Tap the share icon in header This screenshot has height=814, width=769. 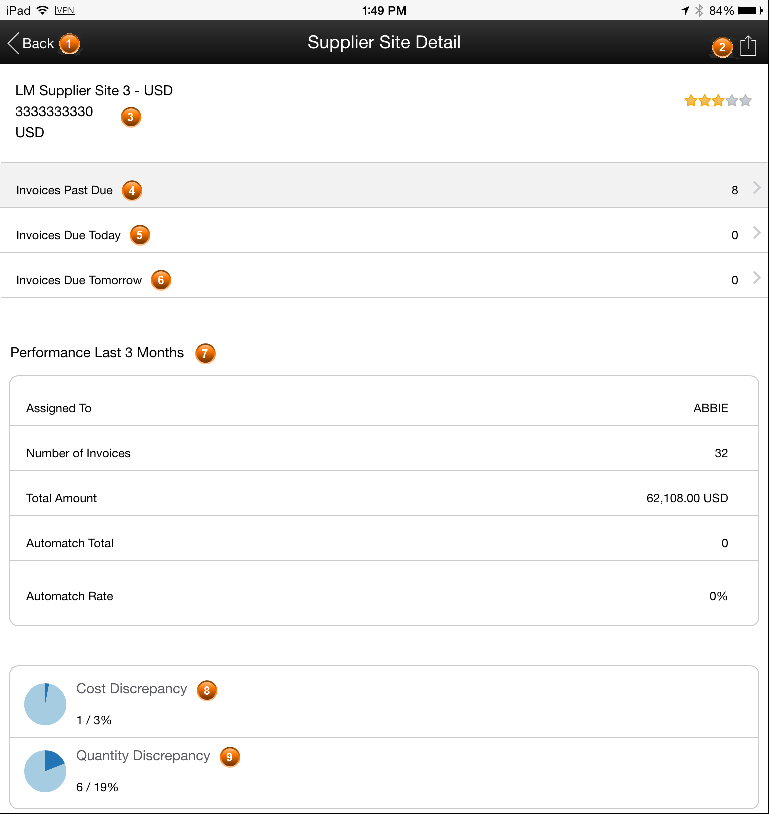tap(747, 46)
